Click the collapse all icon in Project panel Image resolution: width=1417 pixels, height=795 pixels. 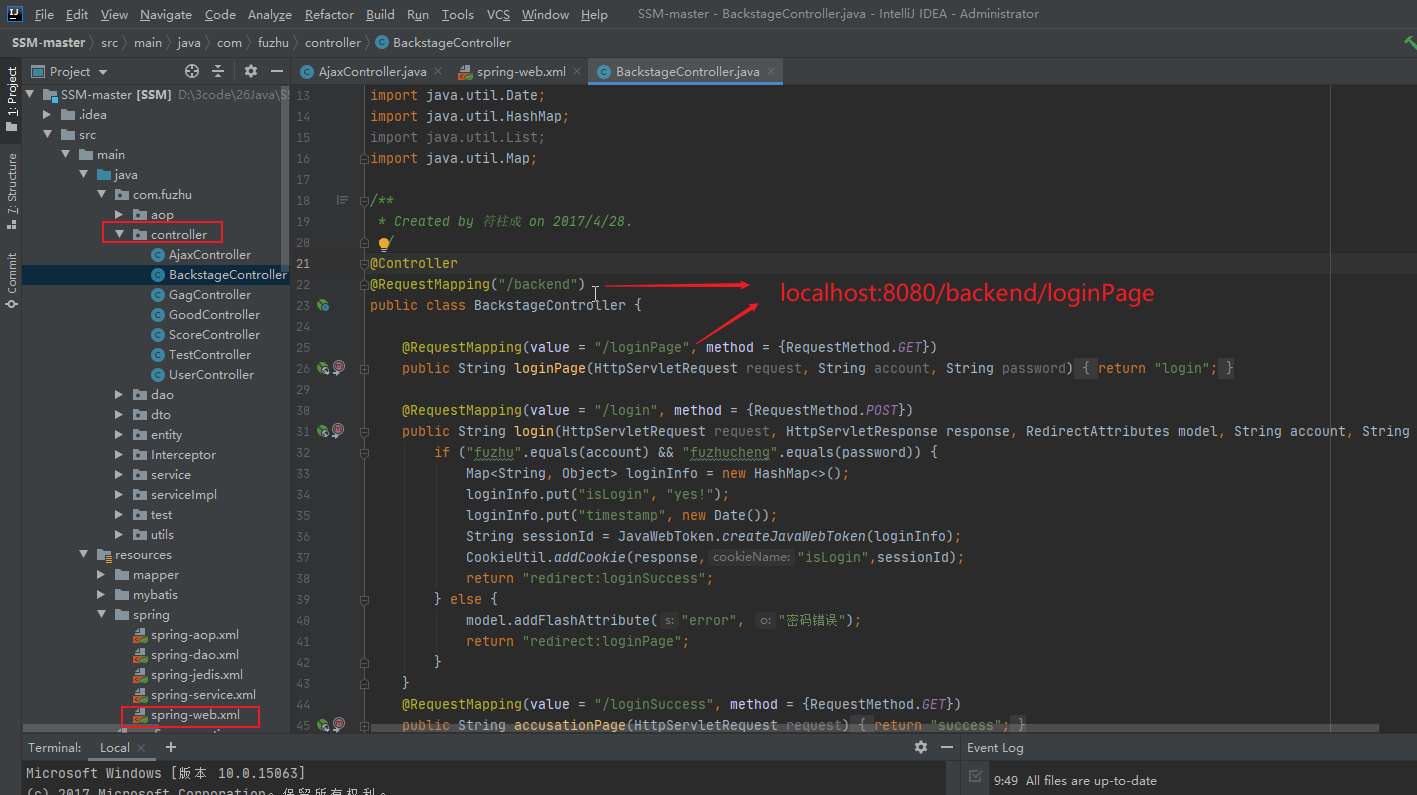(219, 71)
